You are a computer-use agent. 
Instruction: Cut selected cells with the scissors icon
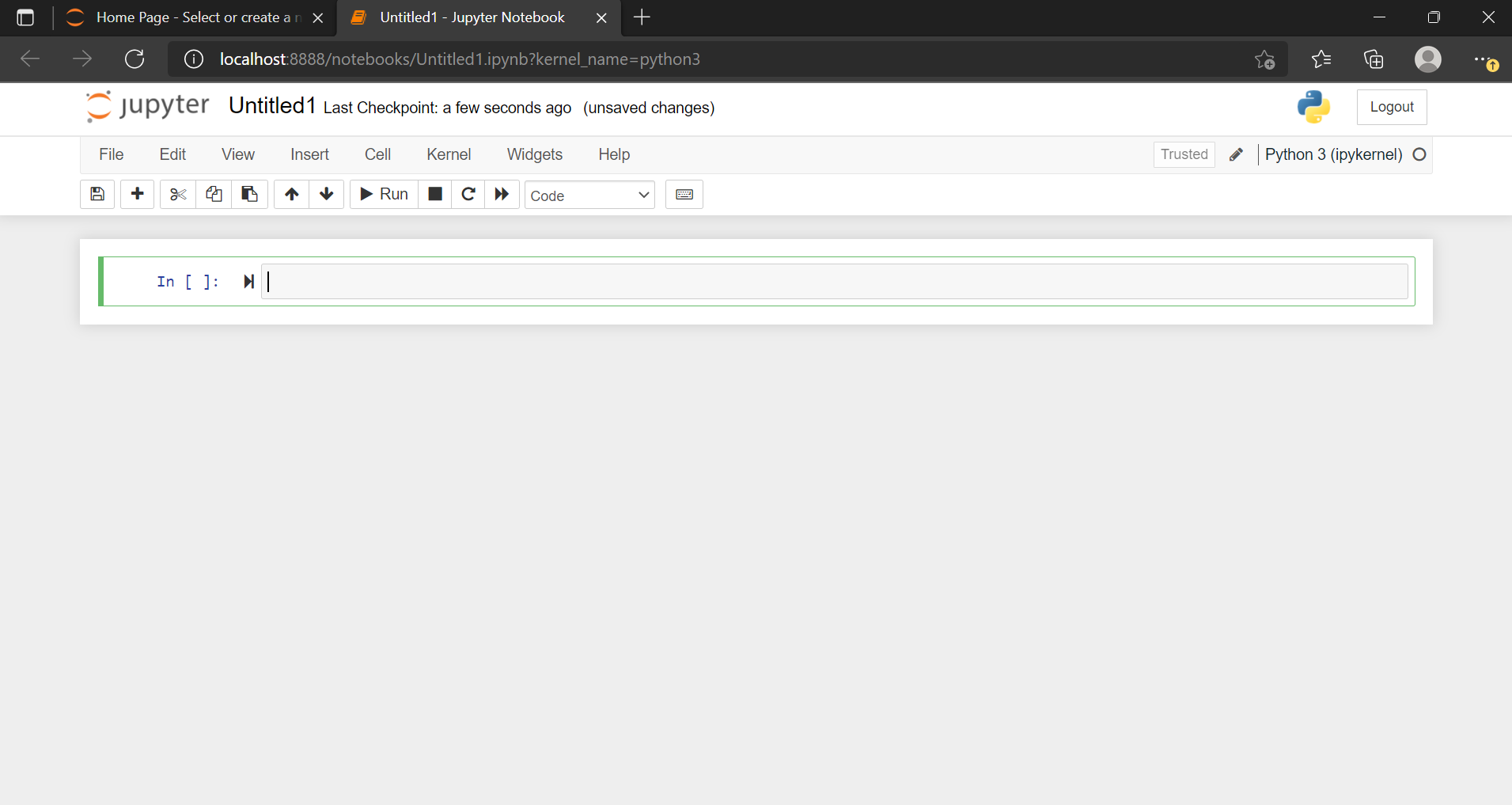178,194
